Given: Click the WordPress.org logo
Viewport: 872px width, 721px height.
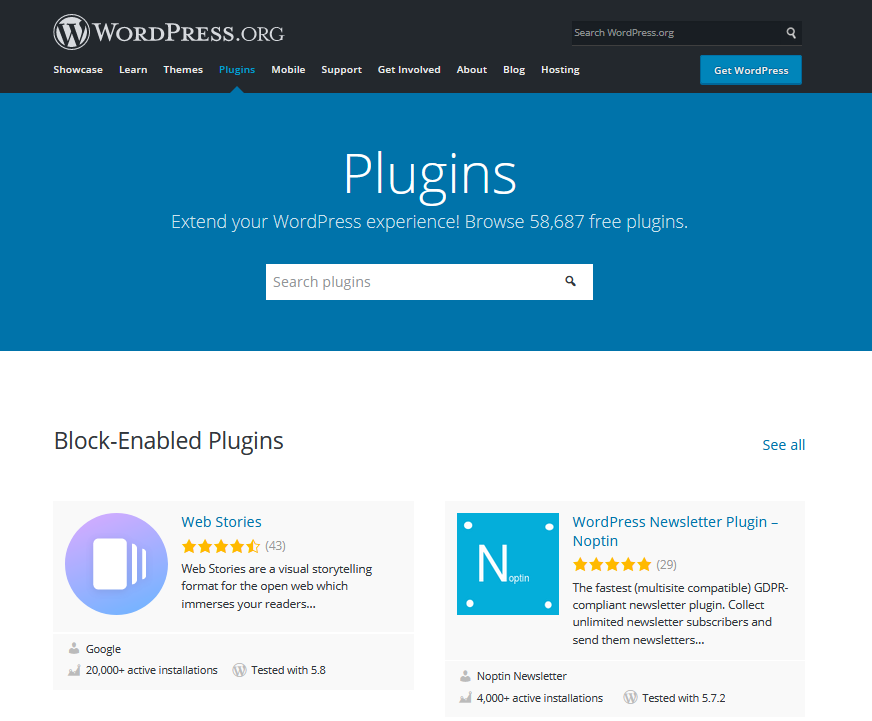Looking at the screenshot, I should point(169,32).
